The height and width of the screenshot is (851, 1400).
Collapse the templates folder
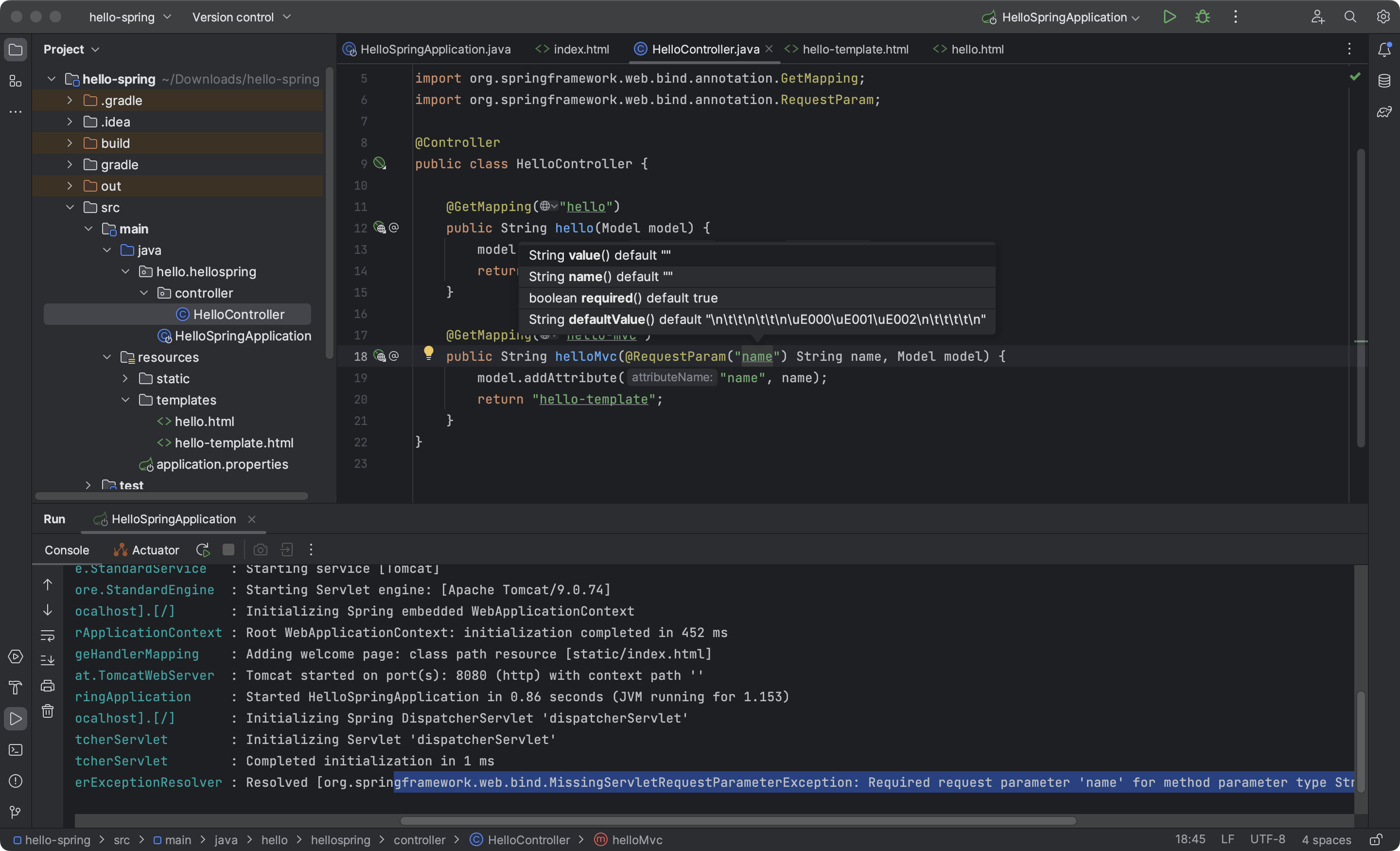[x=125, y=400]
